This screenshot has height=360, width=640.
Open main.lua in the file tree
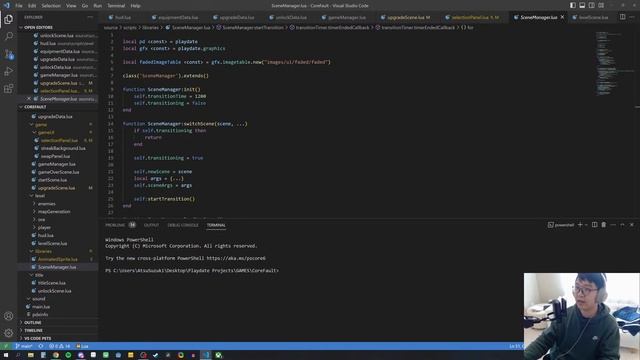coord(41,307)
